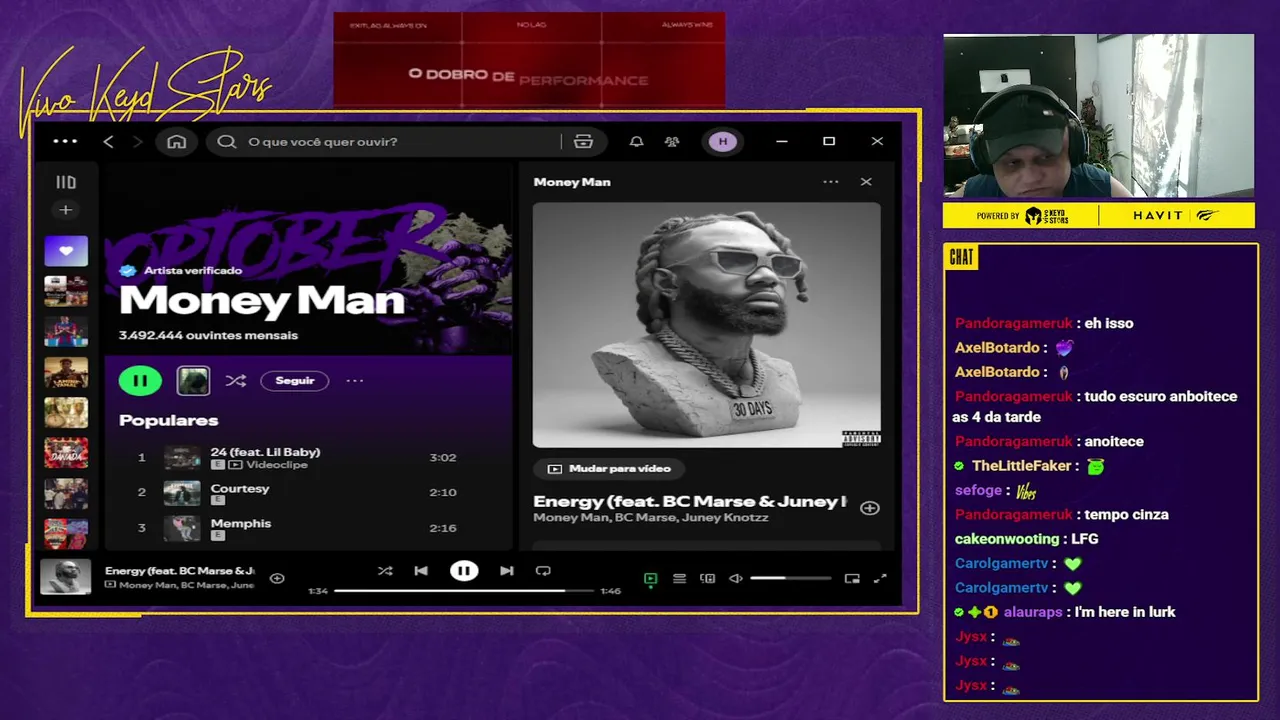Switch to video with 'Mudar para vídeo'
The image size is (1280, 720).
(x=609, y=468)
